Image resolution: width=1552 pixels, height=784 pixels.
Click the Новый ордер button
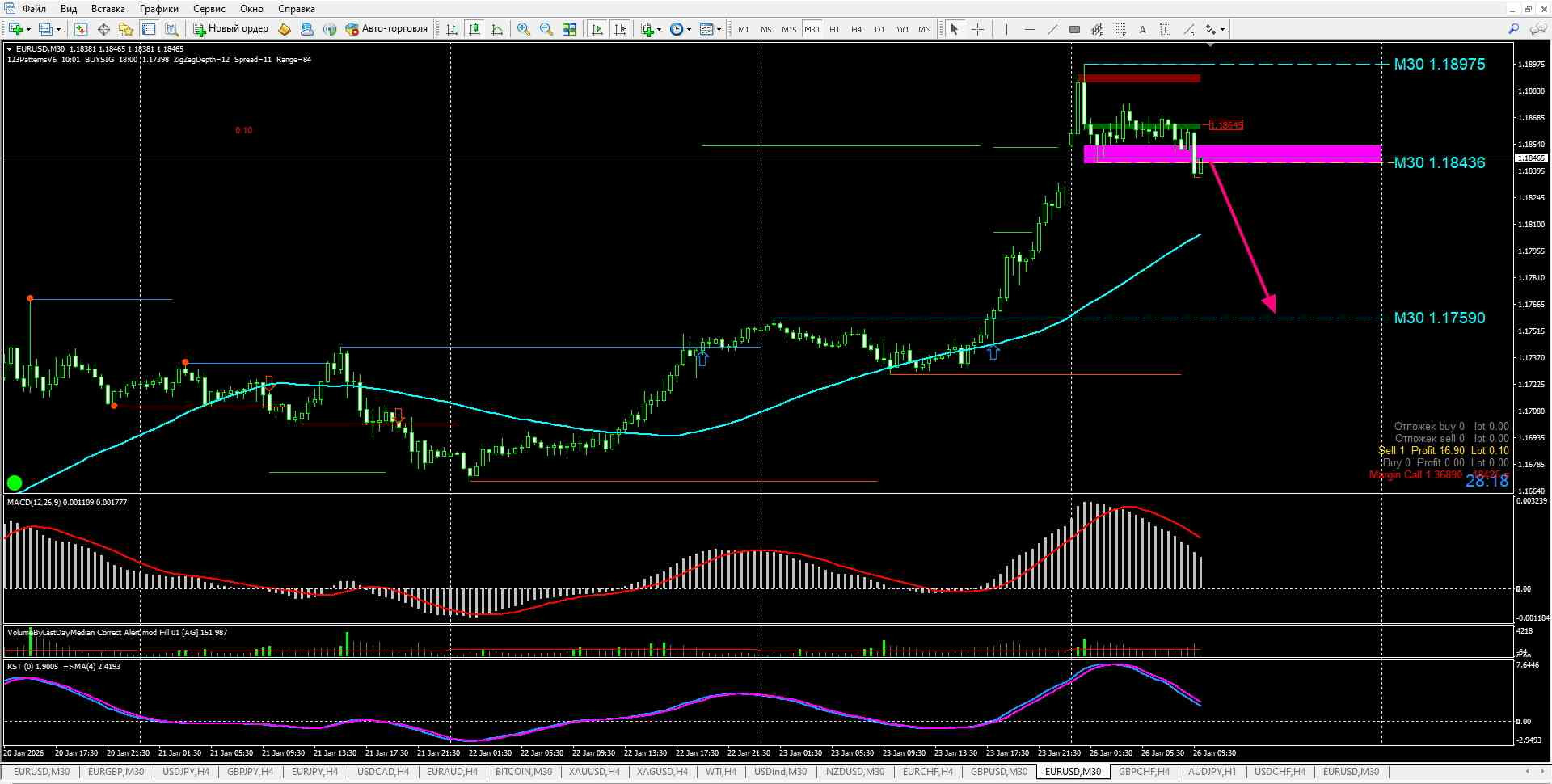pyautogui.click(x=231, y=29)
